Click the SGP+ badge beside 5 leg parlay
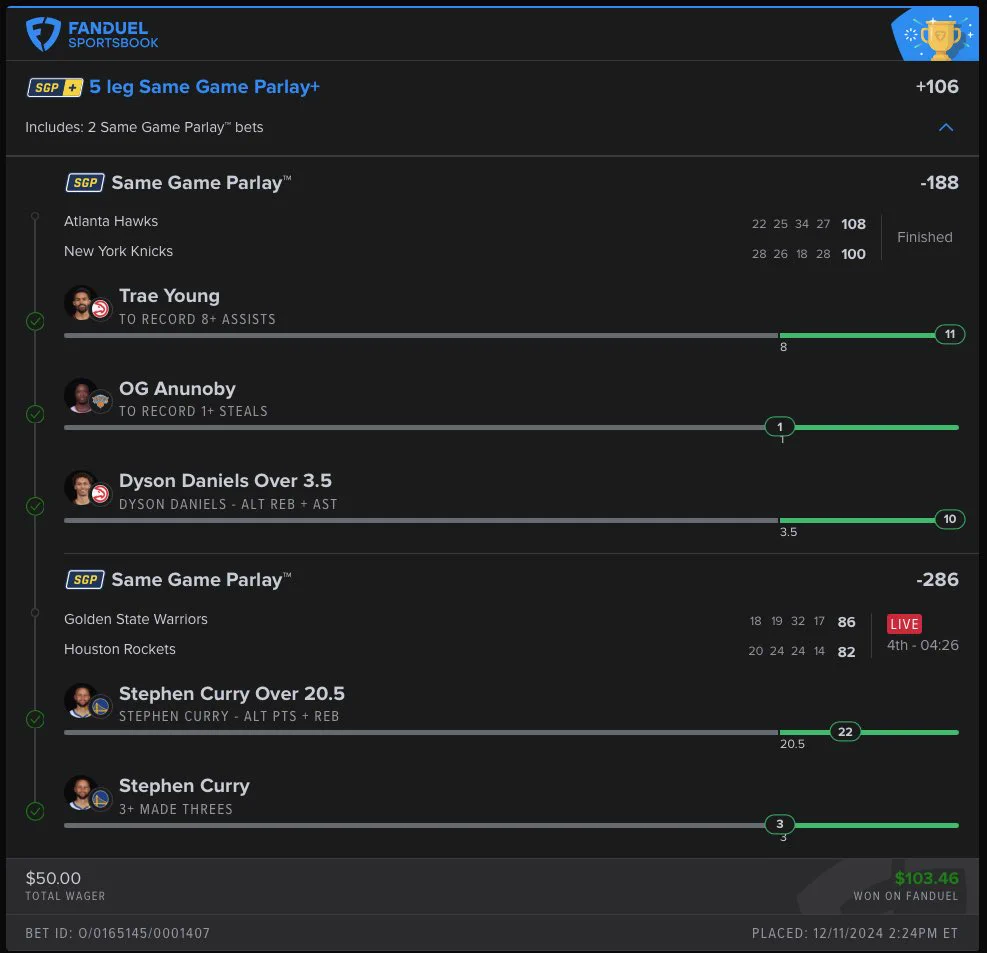Screen dimensions: 987x953 pyautogui.click(x=55, y=87)
